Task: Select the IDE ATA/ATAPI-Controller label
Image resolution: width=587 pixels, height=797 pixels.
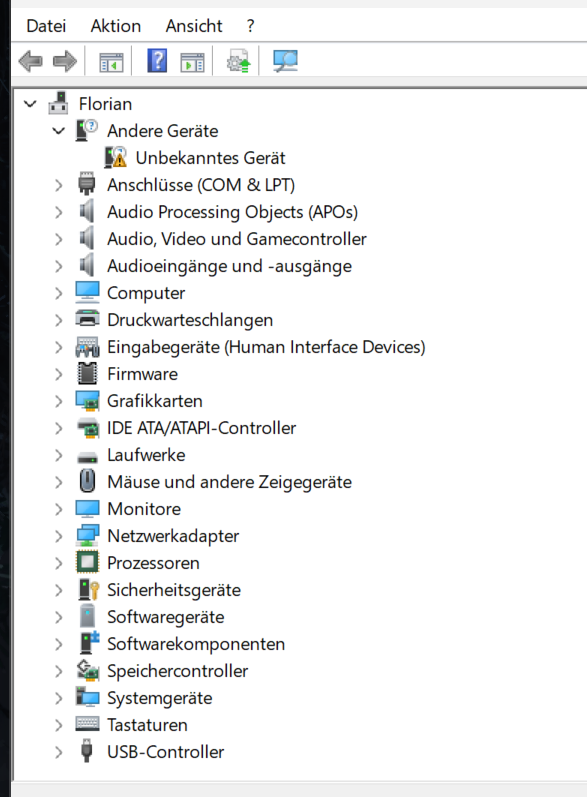Action: point(201,427)
